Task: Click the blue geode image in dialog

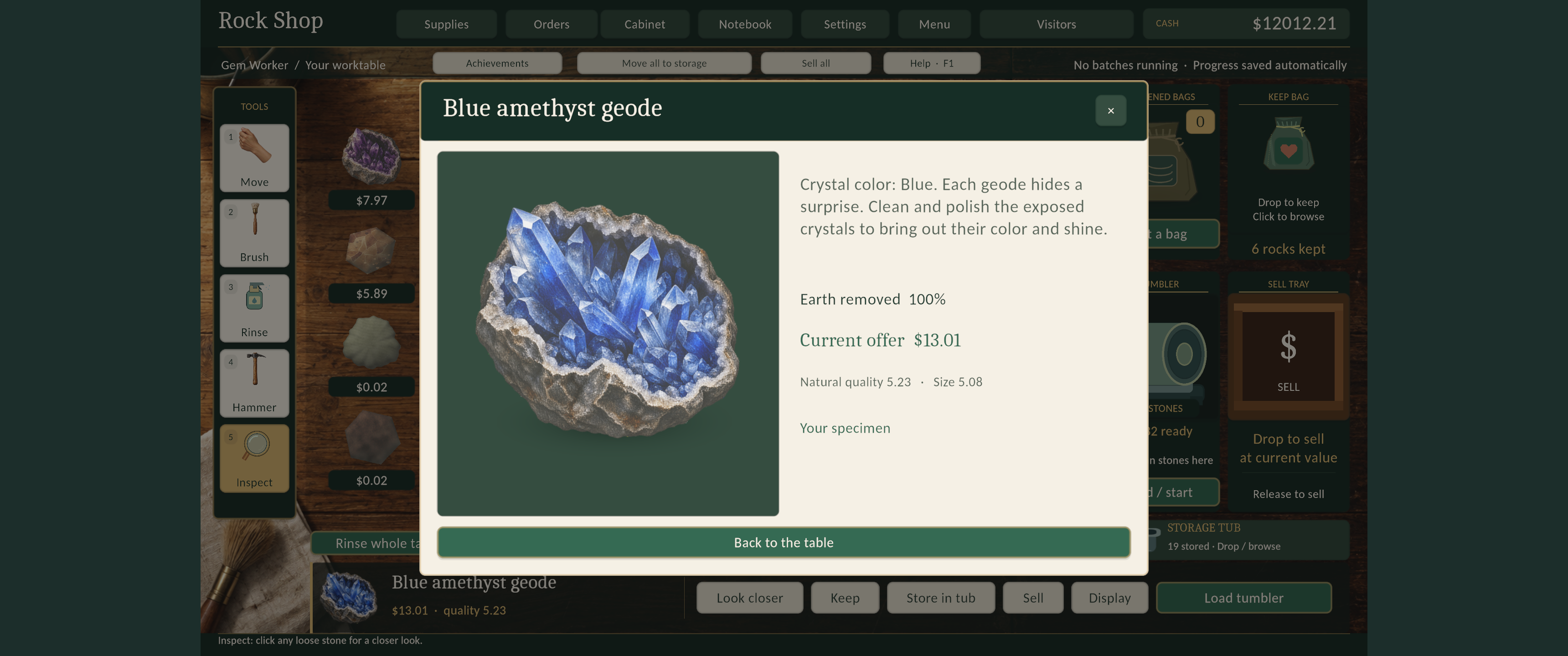Action: click(609, 319)
